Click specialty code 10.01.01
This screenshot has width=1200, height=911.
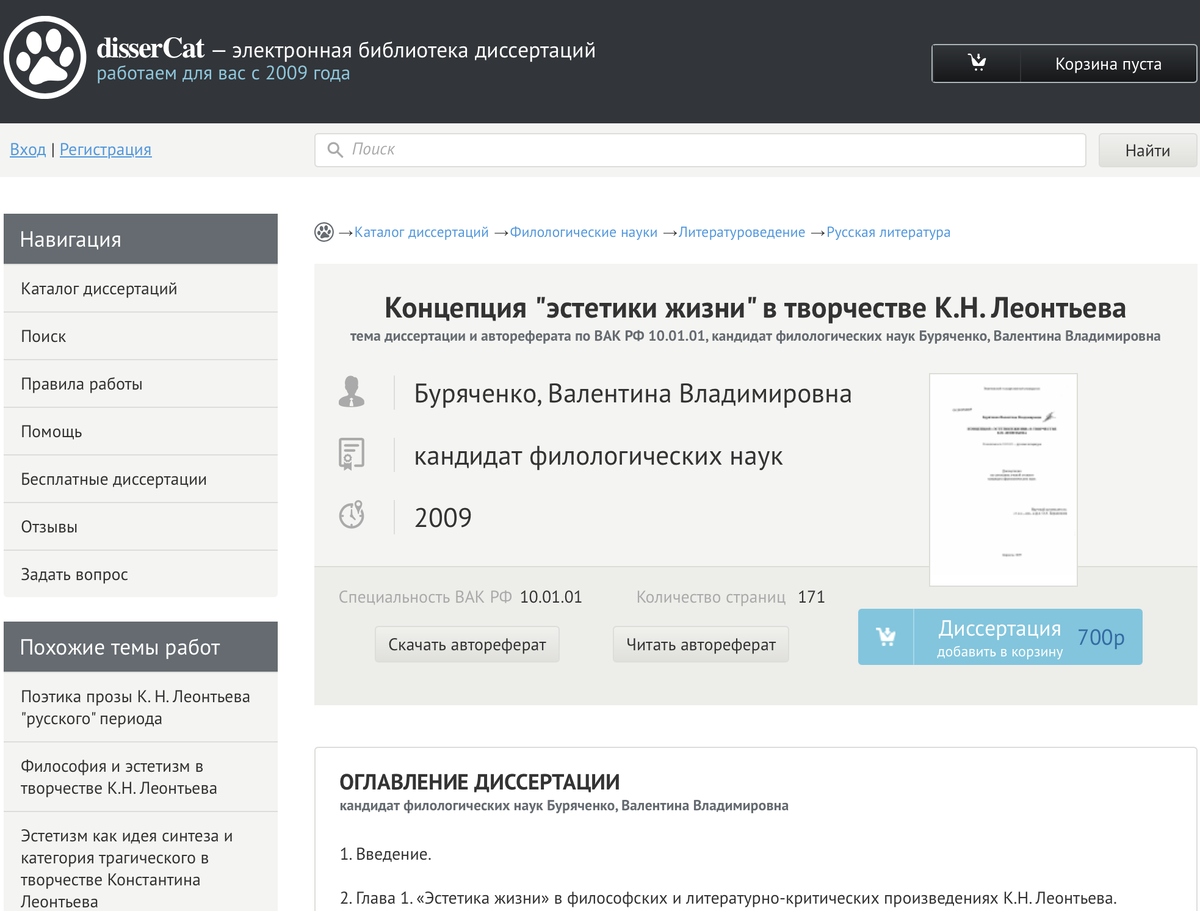pos(551,597)
